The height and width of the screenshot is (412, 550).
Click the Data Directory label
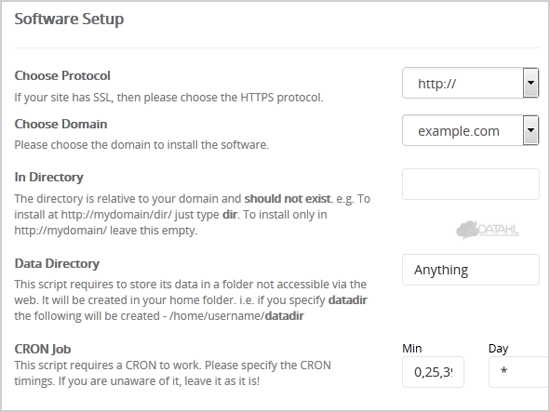[57, 264]
